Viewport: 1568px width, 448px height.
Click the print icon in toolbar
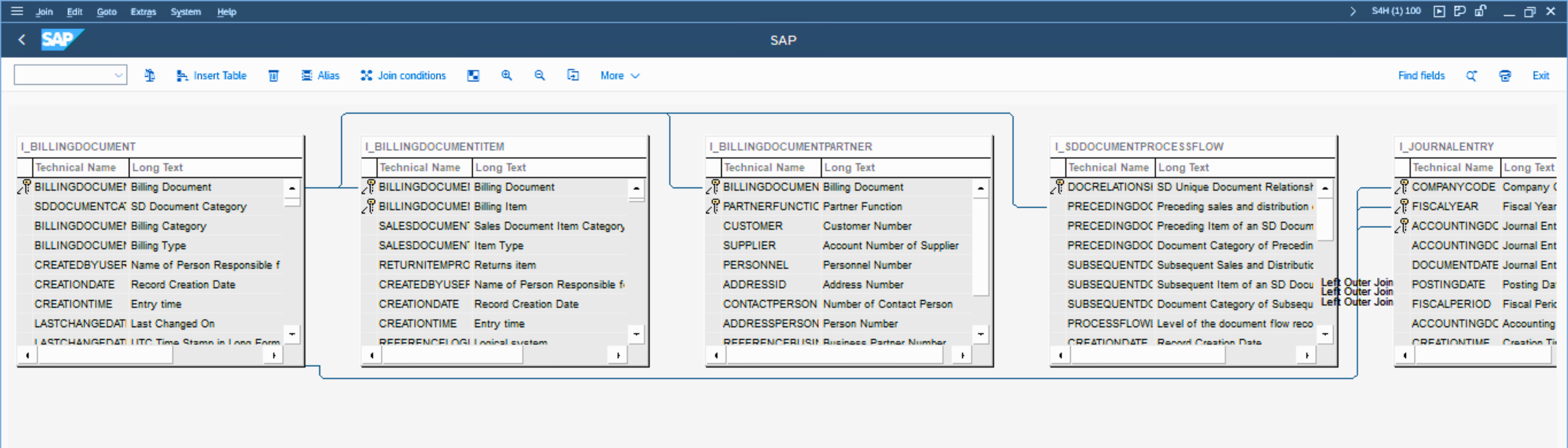1505,75
